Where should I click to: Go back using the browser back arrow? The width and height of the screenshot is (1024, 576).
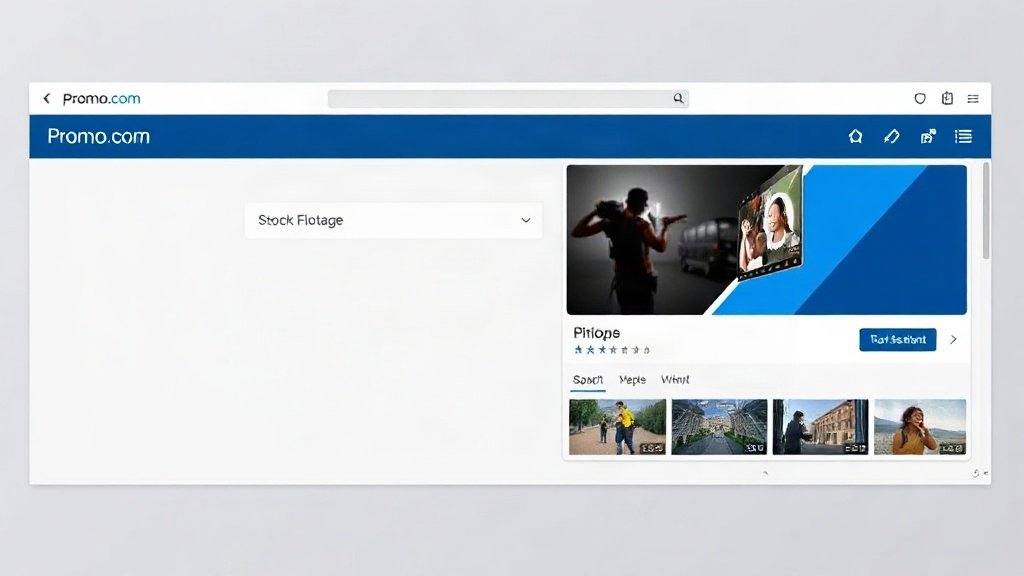coord(46,99)
